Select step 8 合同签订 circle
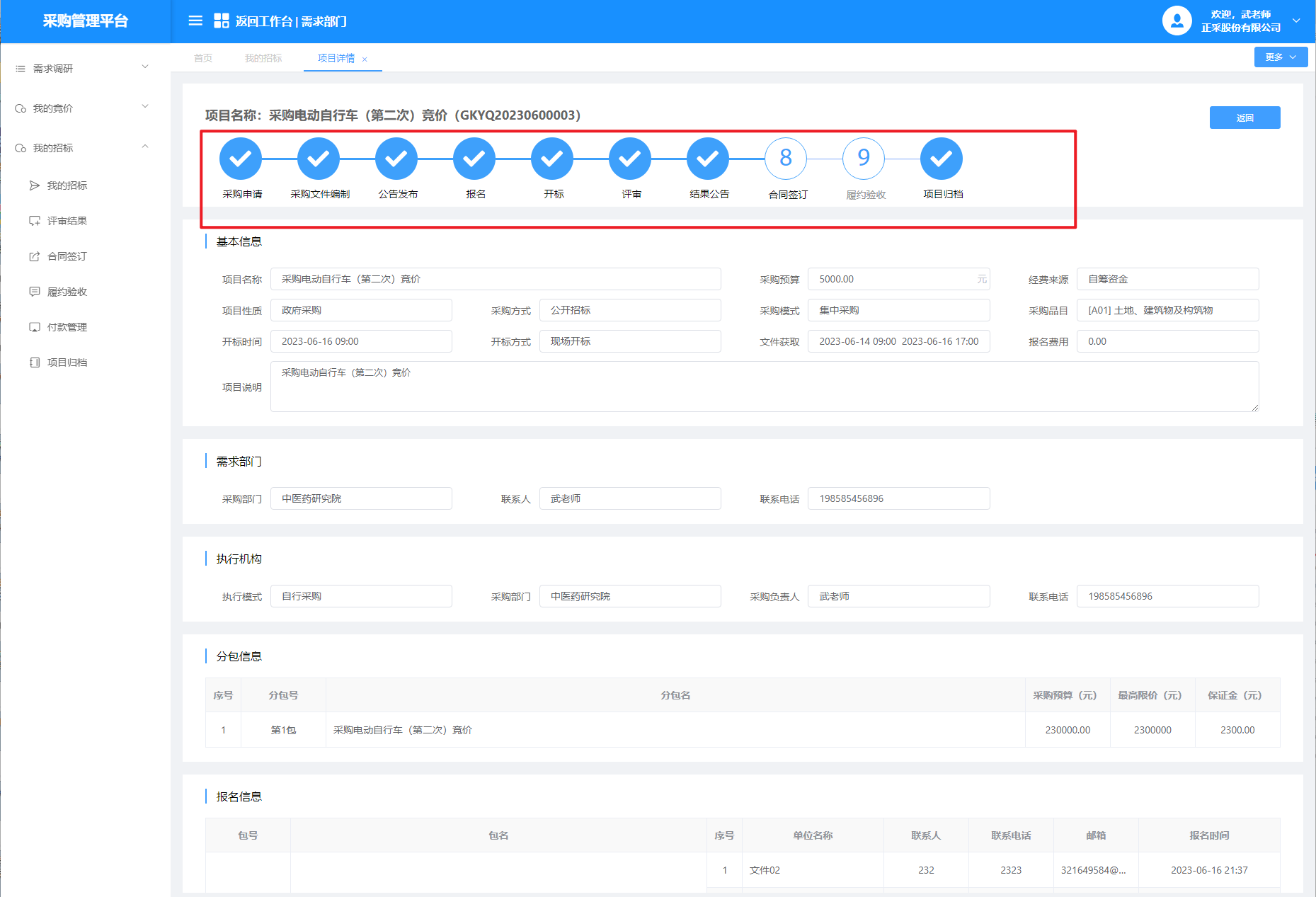Image resolution: width=1316 pixels, height=897 pixels. 786,159
